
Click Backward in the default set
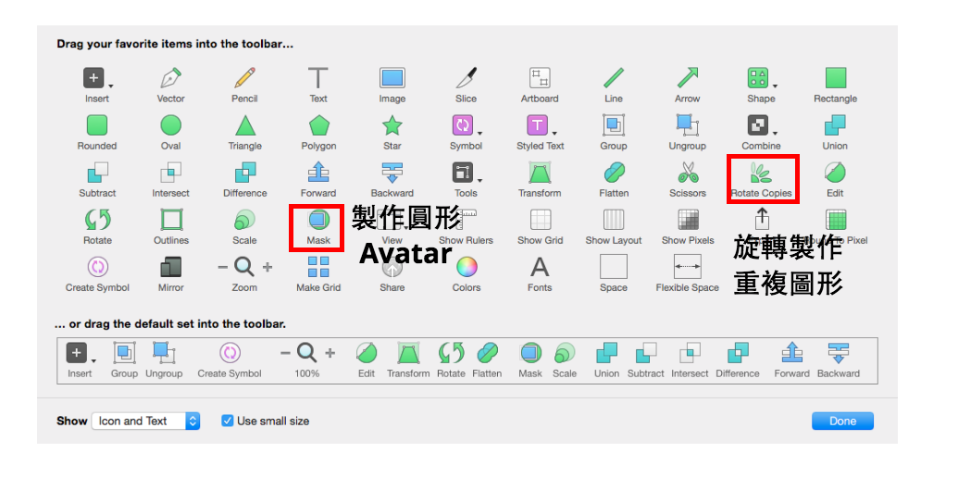coord(839,360)
